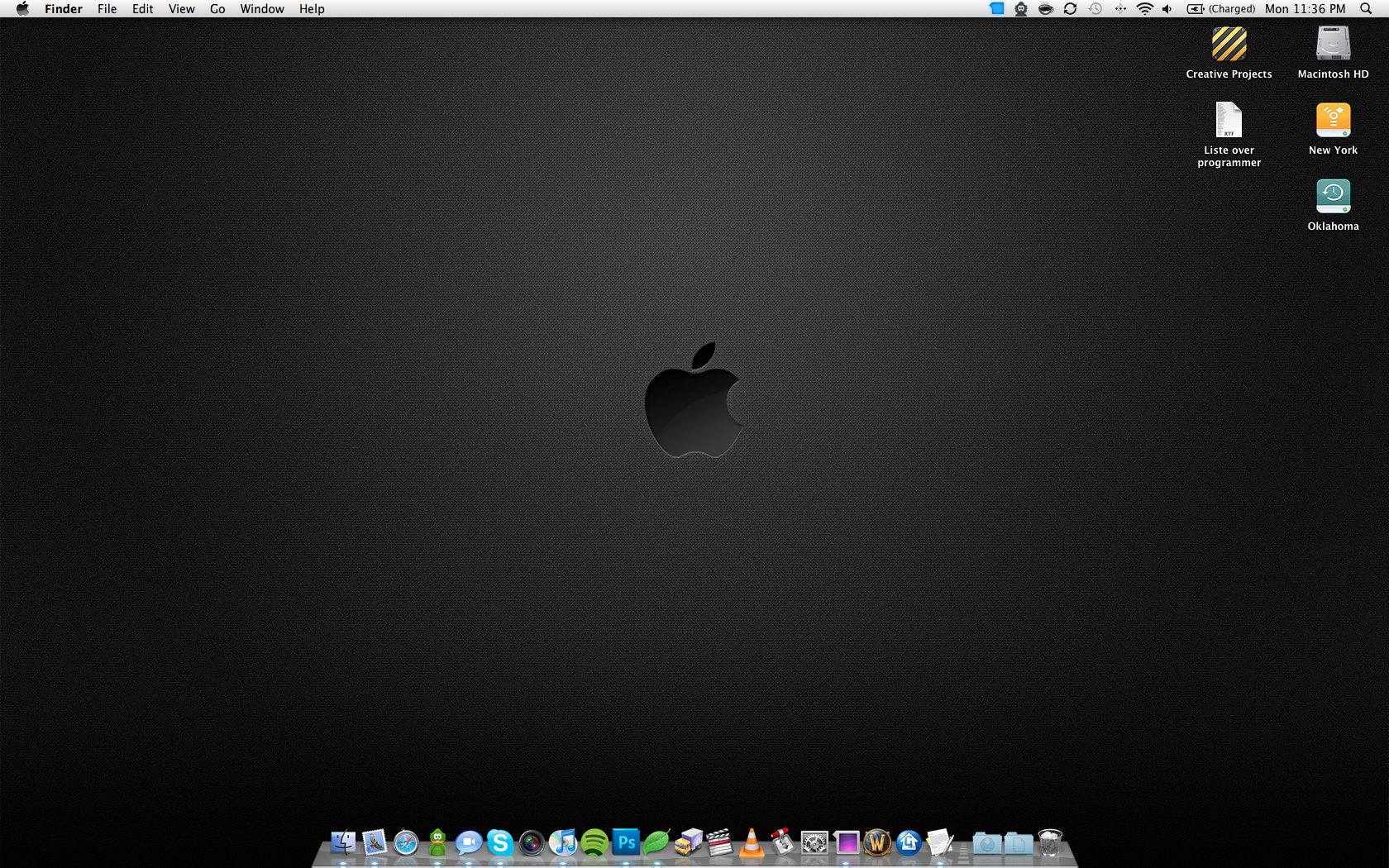The width and height of the screenshot is (1389, 868).
Task: Launch VLC traffic cone icon
Action: (752, 842)
